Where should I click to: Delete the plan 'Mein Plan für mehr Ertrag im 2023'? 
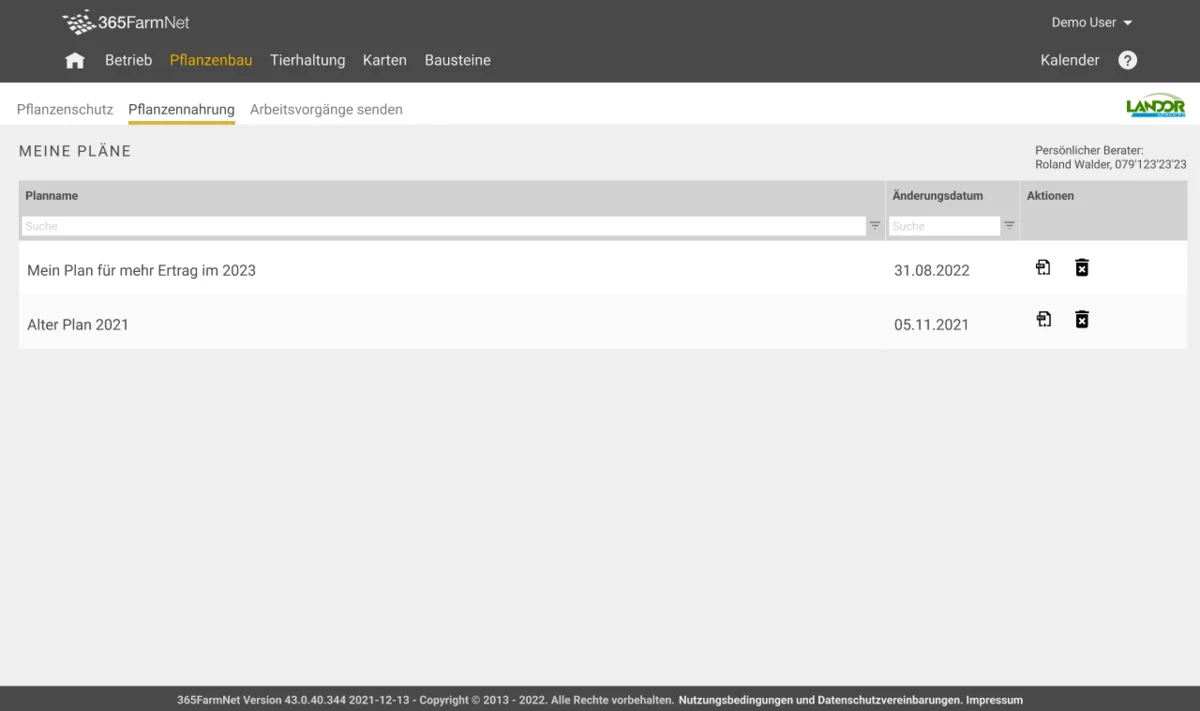(1081, 268)
